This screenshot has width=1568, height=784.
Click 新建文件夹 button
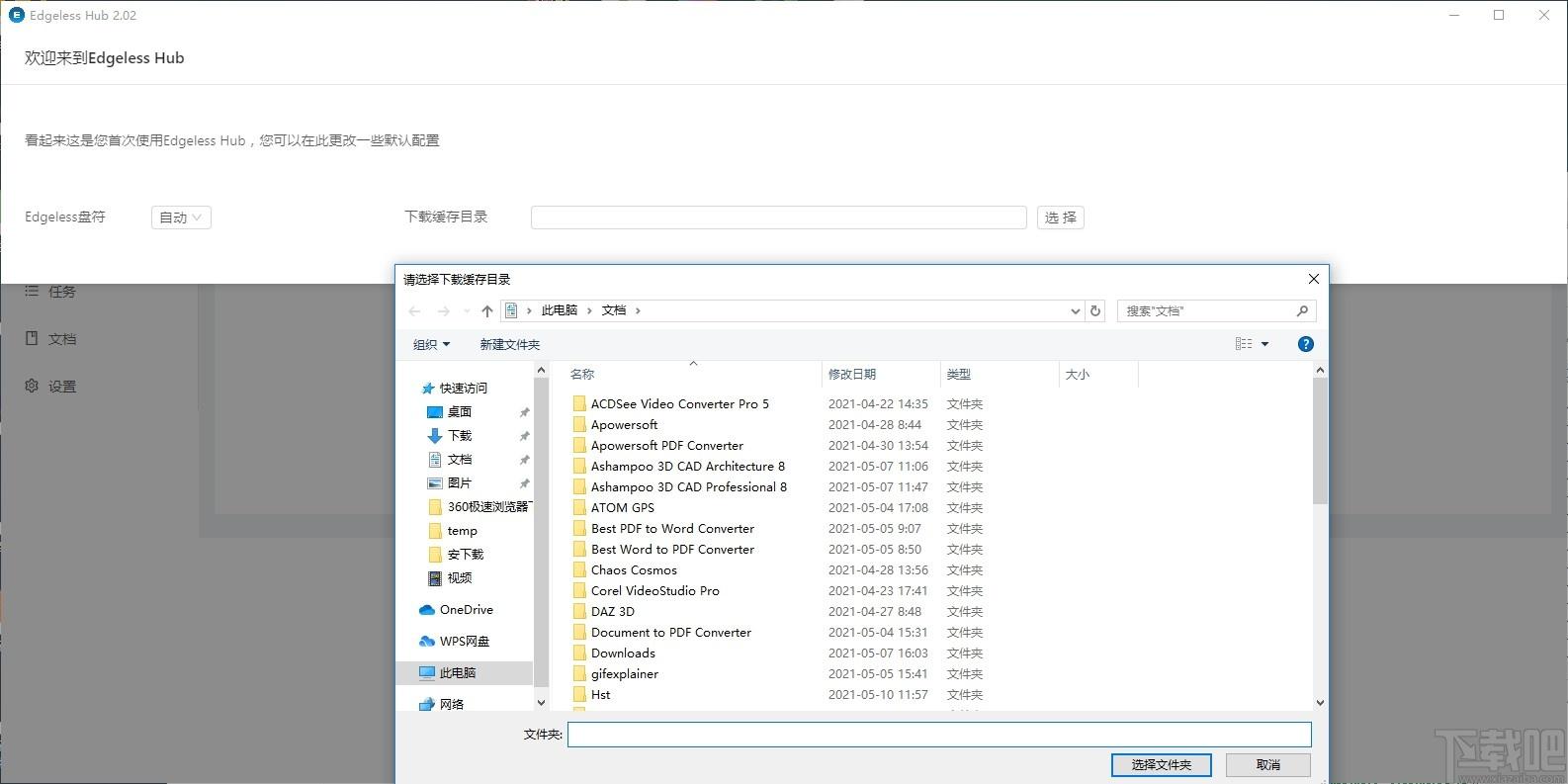510,344
